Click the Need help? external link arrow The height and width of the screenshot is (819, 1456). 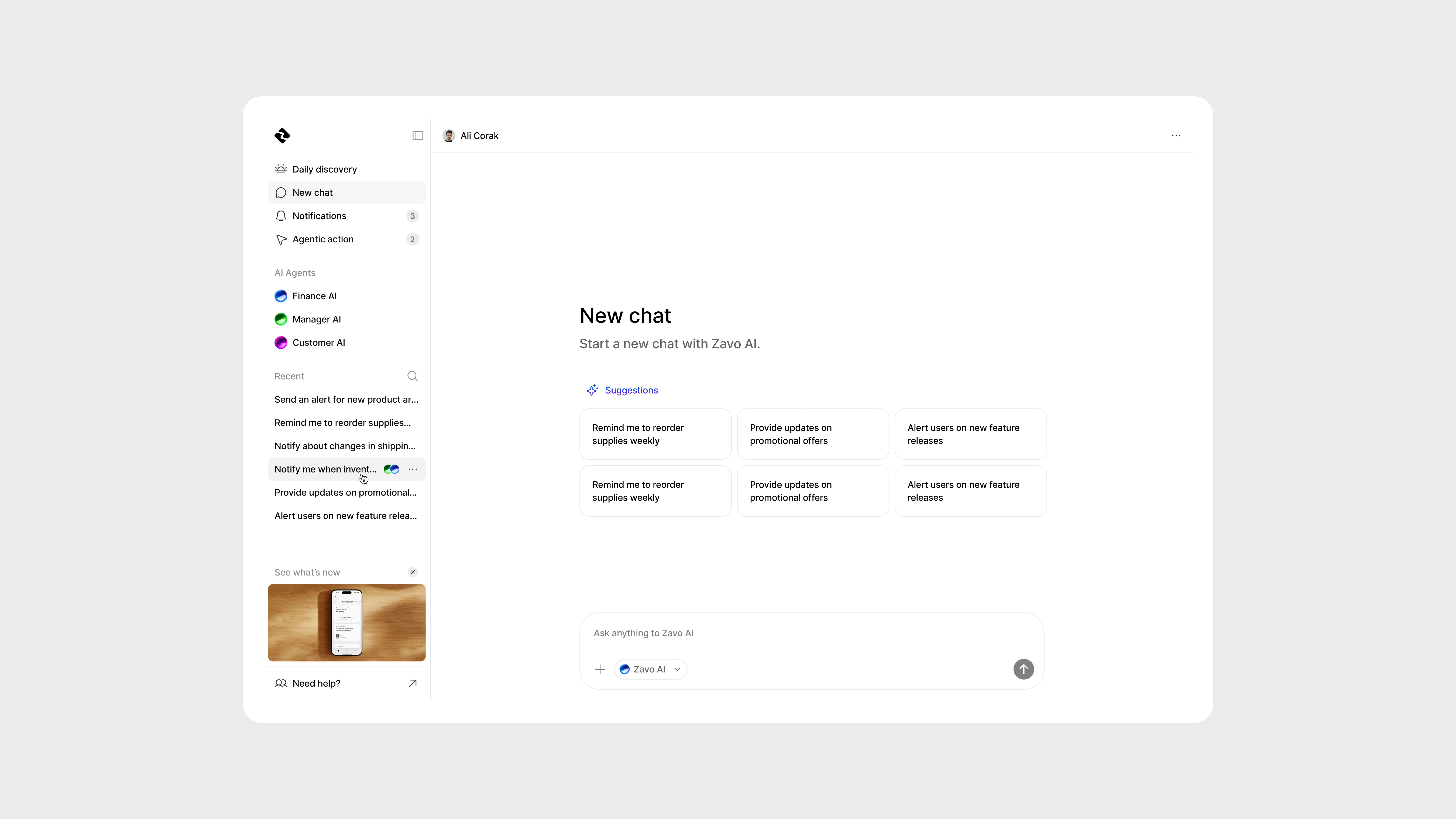coord(413,683)
